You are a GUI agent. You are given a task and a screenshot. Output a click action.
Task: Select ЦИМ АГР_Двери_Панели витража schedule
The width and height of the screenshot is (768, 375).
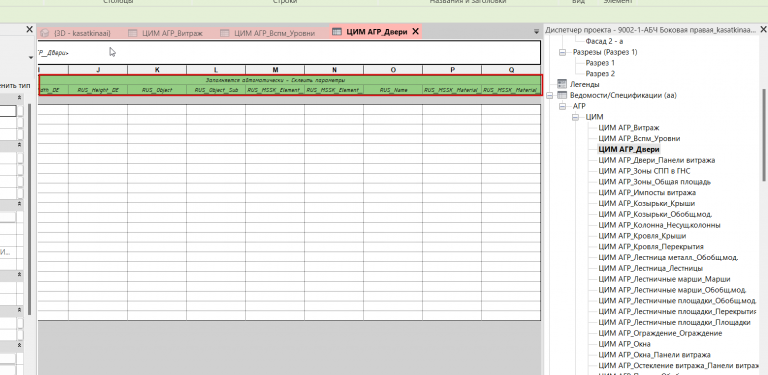click(x=657, y=160)
